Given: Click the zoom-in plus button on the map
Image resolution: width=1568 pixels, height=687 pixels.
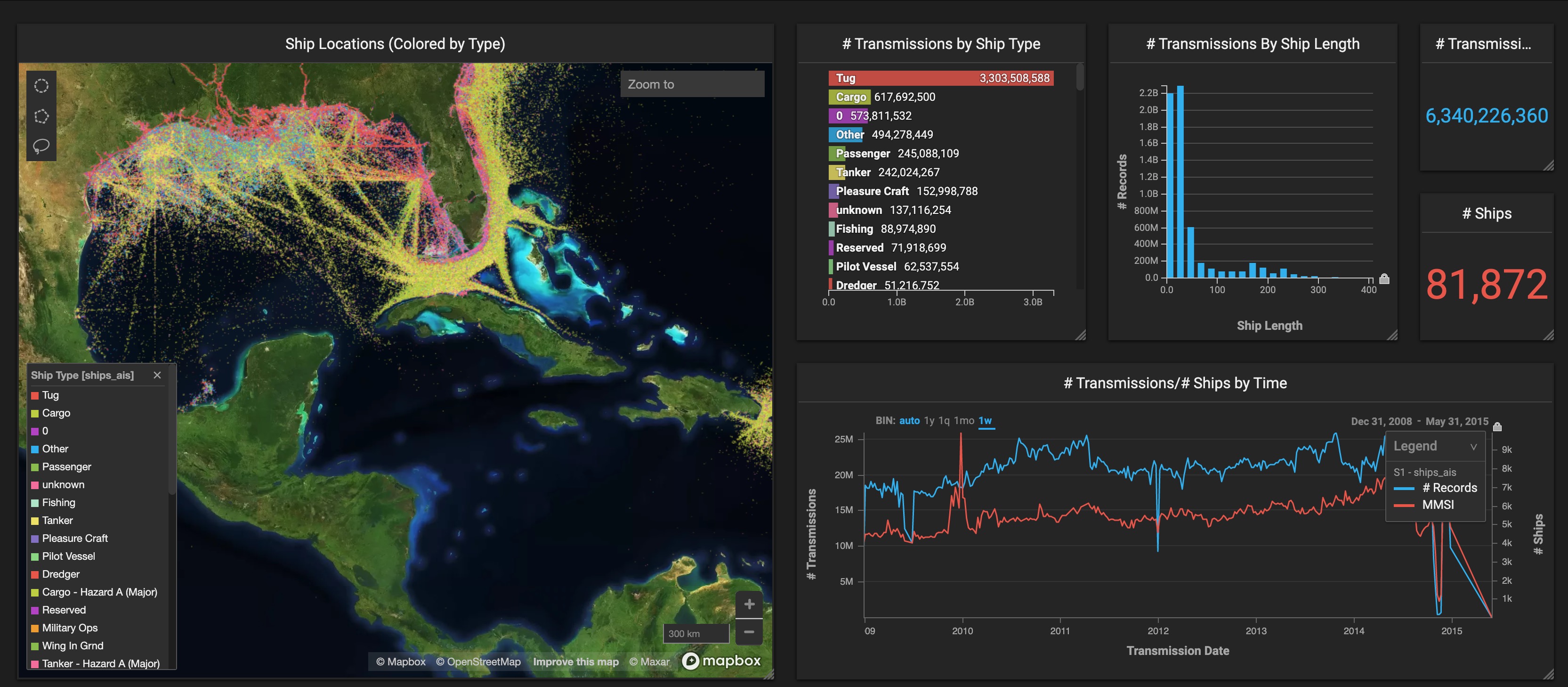Looking at the screenshot, I should [749, 604].
